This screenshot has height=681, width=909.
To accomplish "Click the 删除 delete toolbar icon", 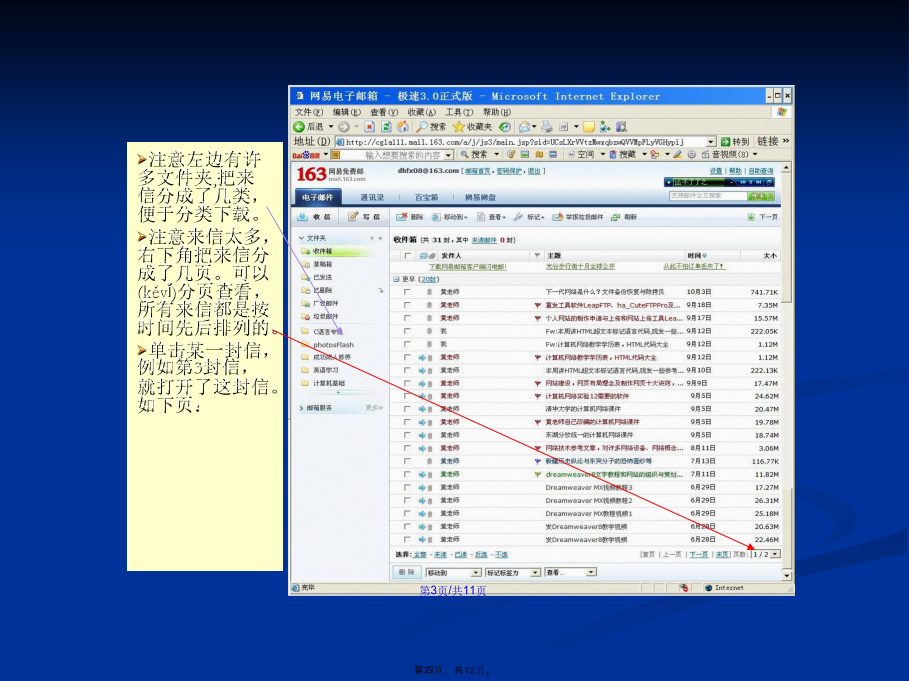I will (401, 217).
